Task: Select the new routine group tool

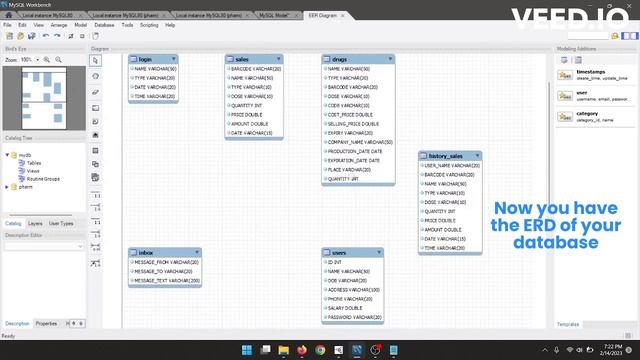Action: tap(96, 178)
